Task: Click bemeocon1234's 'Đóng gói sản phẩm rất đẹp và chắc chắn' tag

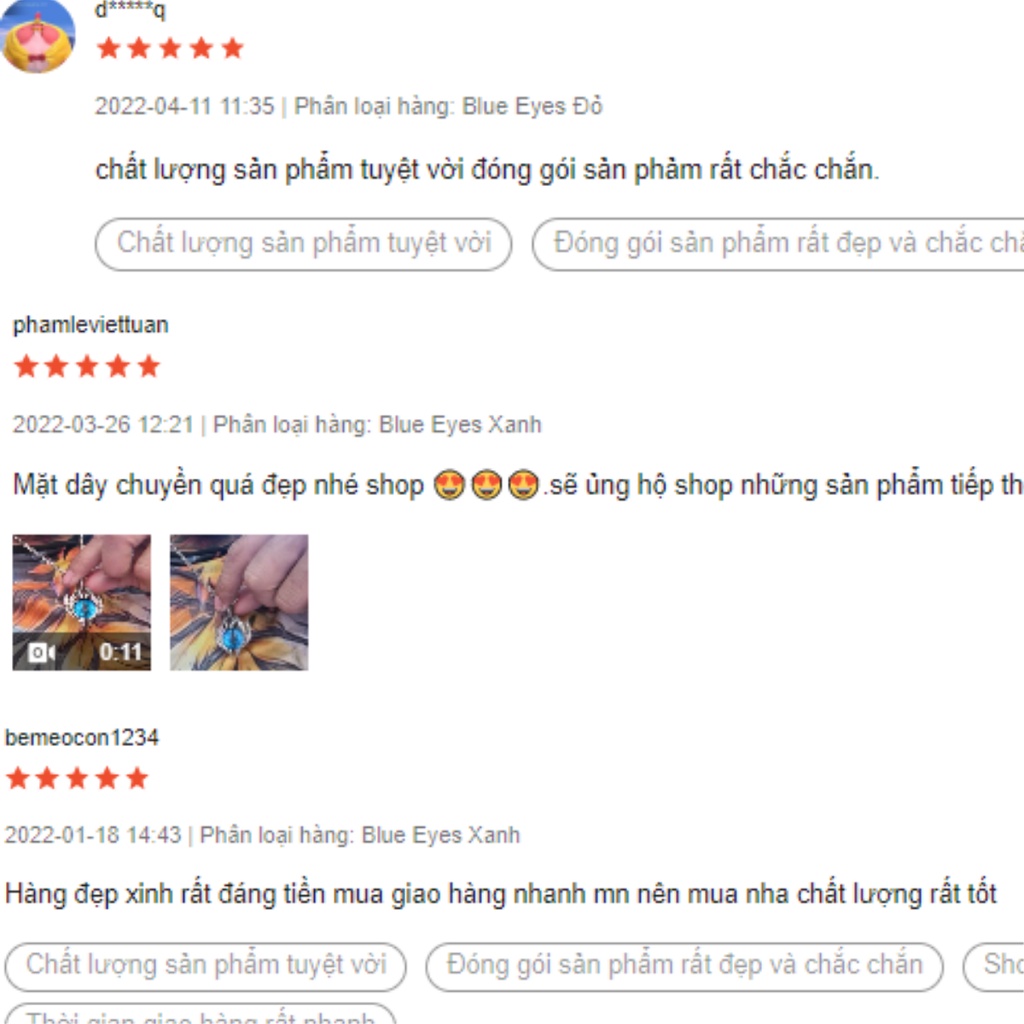Action: [x=684, y=966]
